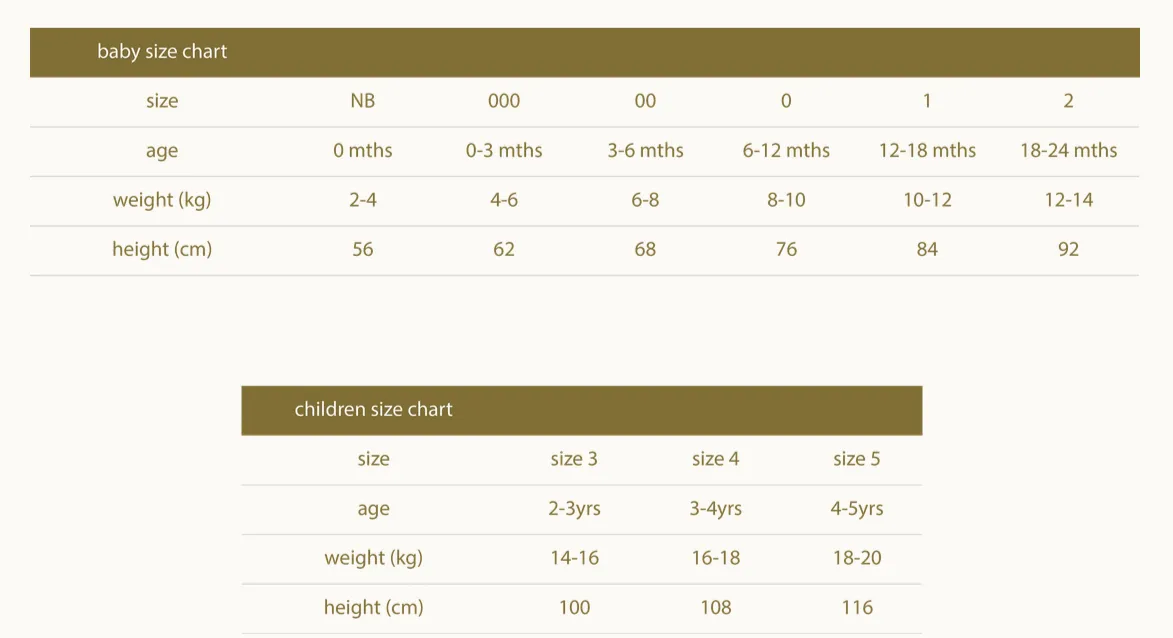Select the 12-14 weight cell
The width and height of the screenshot is (1173, 638).
[1068, 200]
